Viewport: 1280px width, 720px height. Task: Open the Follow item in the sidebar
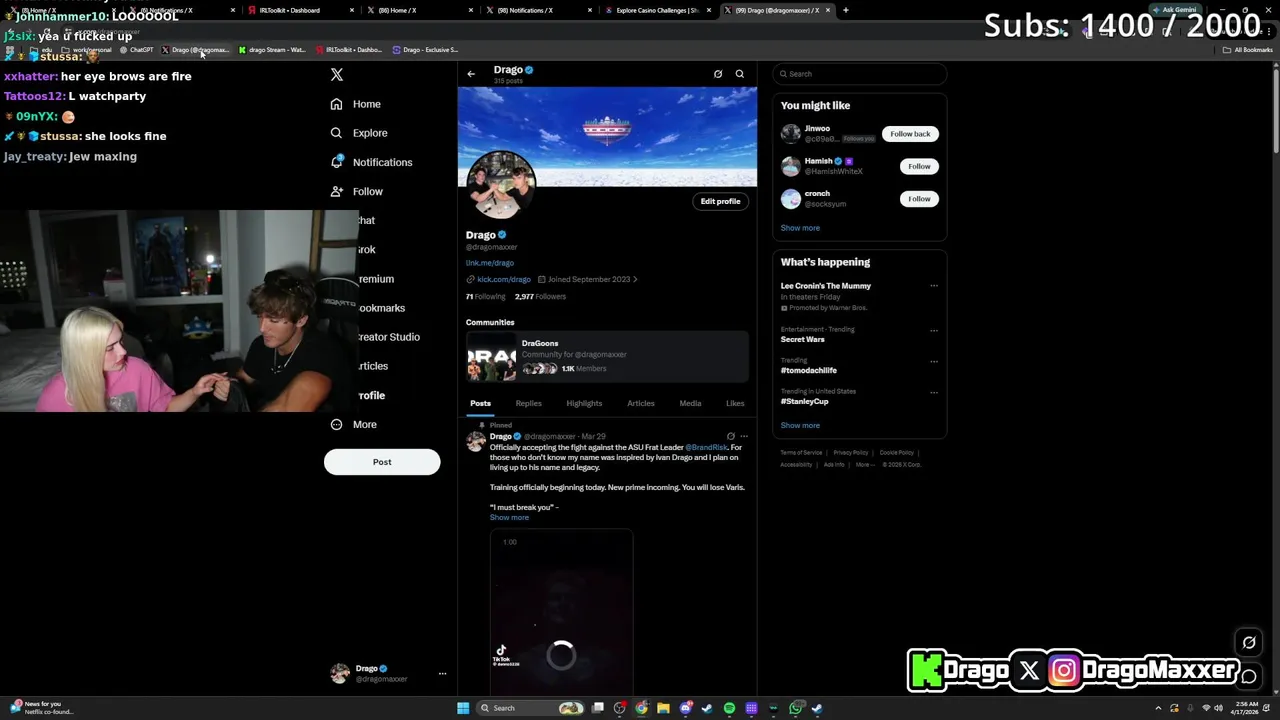pyautogui.click(x=356, y=191)
